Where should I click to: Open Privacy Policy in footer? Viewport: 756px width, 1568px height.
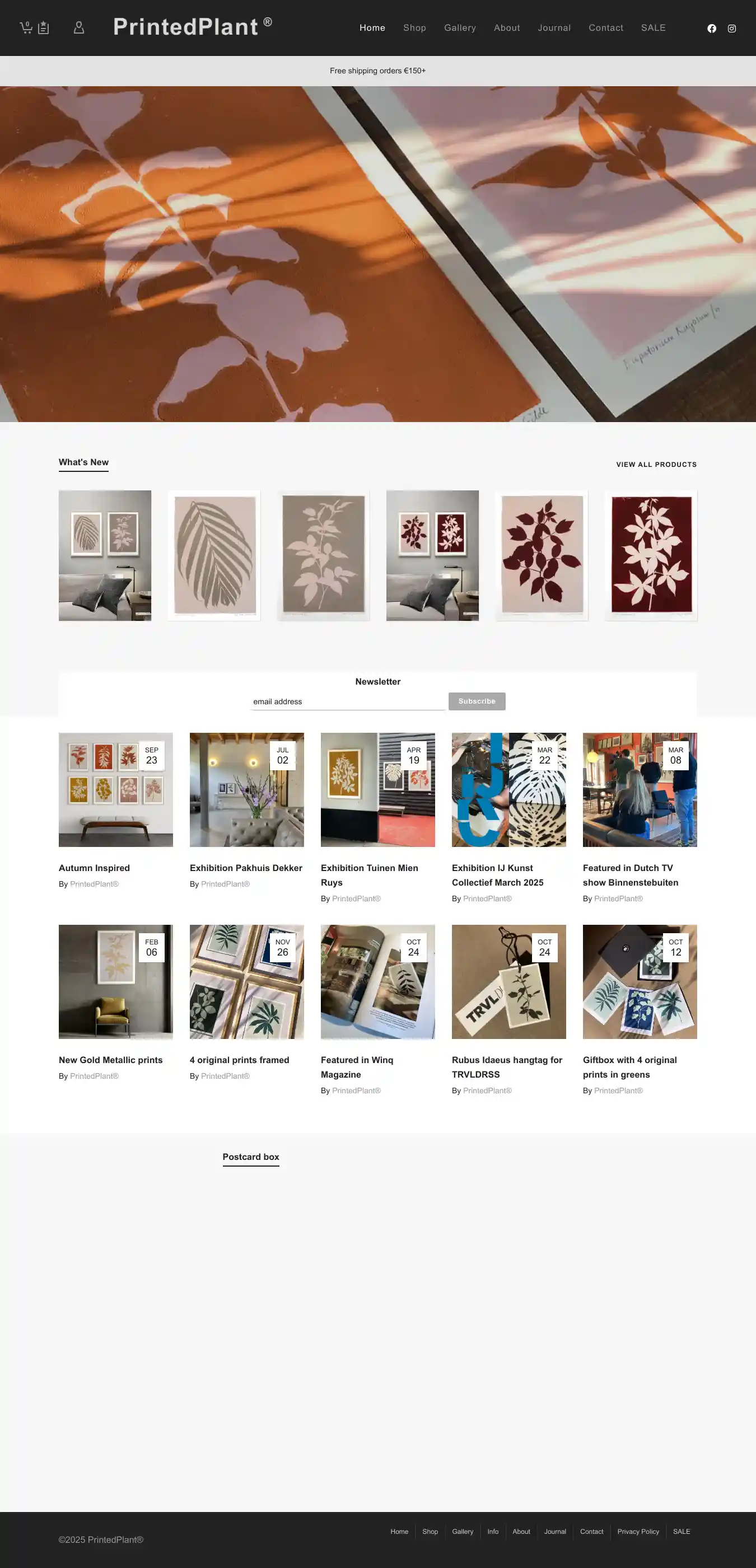[638, 1532]
